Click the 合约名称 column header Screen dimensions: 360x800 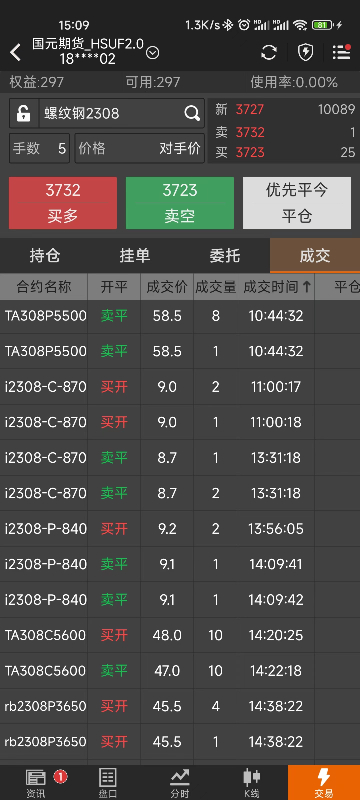point(44,287)
